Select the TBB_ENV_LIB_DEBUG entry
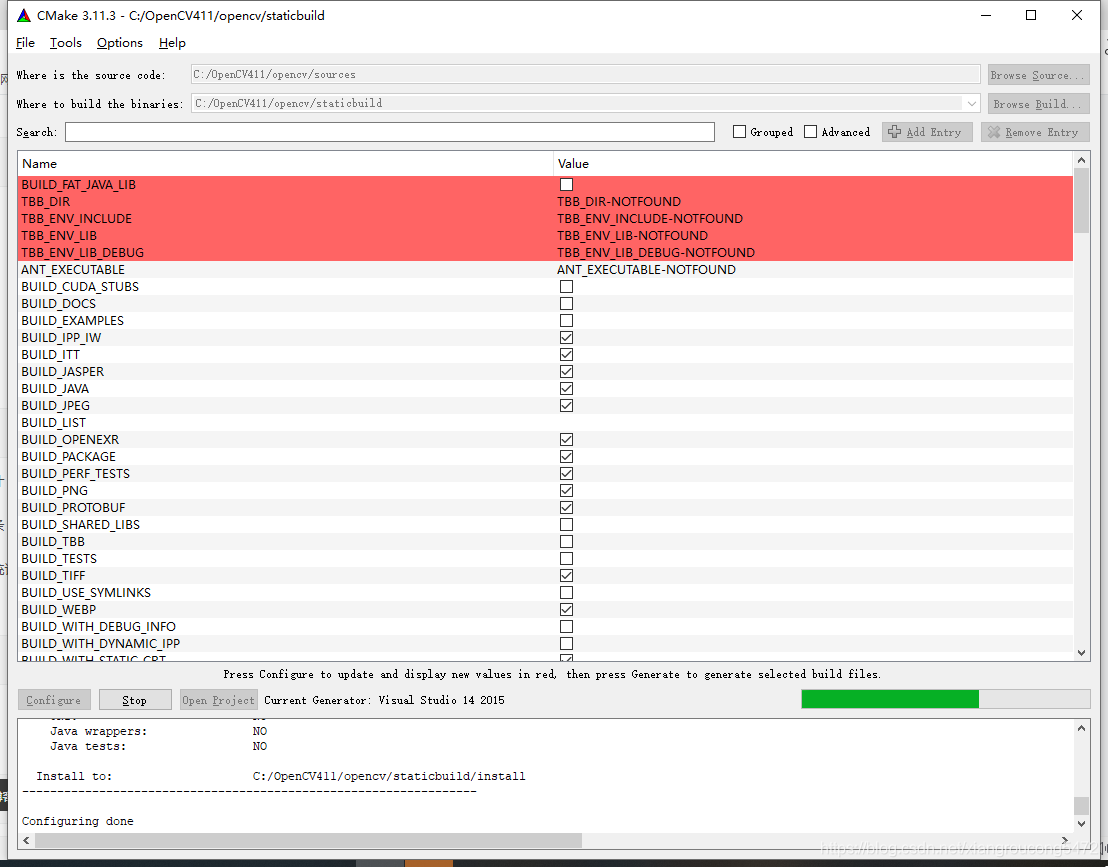This screenshot has width=1108, height=867. (x=83, y=252)
